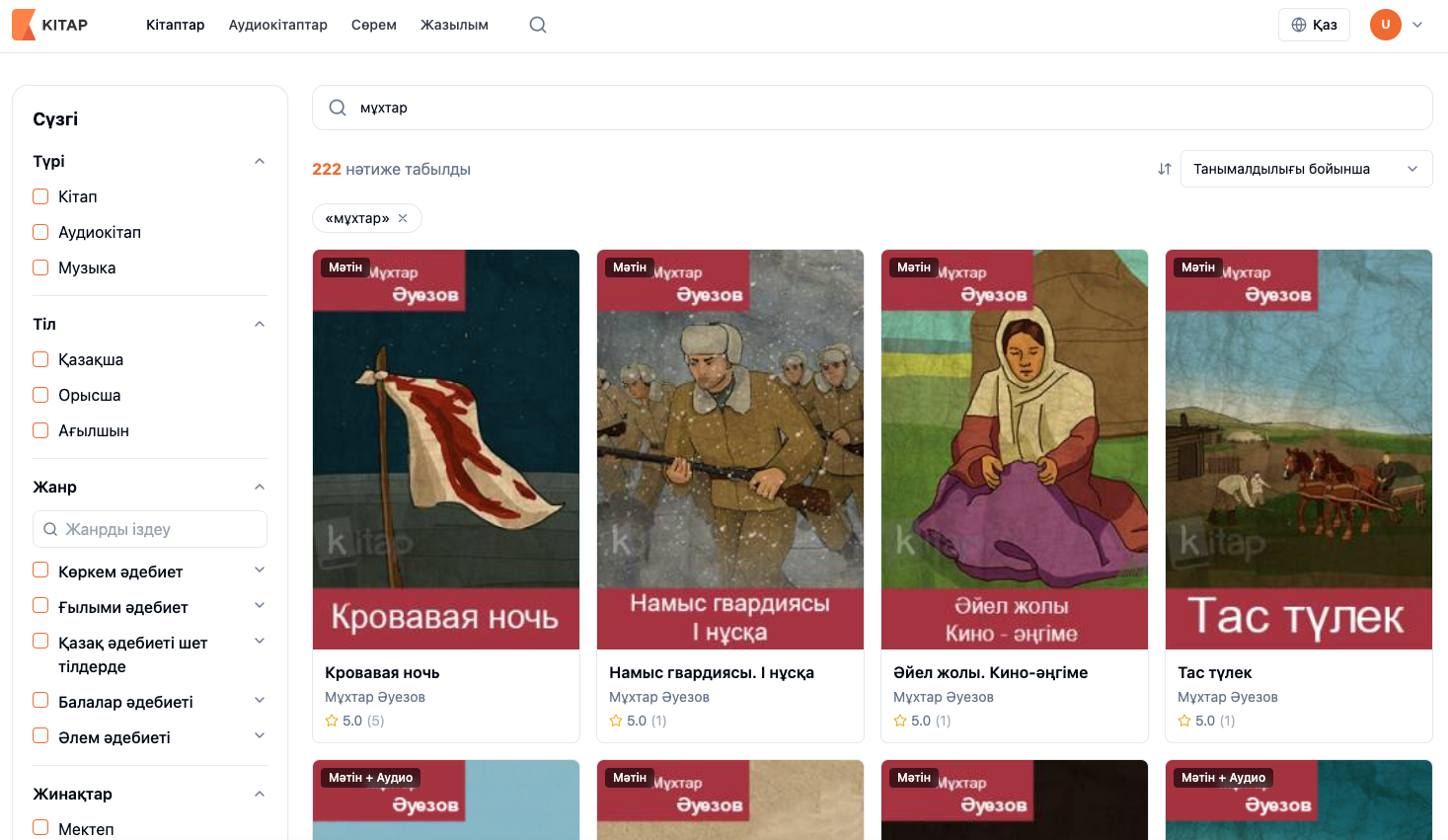This screenshot has width=1448, height=840.
Task: Open search via header magnifier icon
Action: coord(538,25)
